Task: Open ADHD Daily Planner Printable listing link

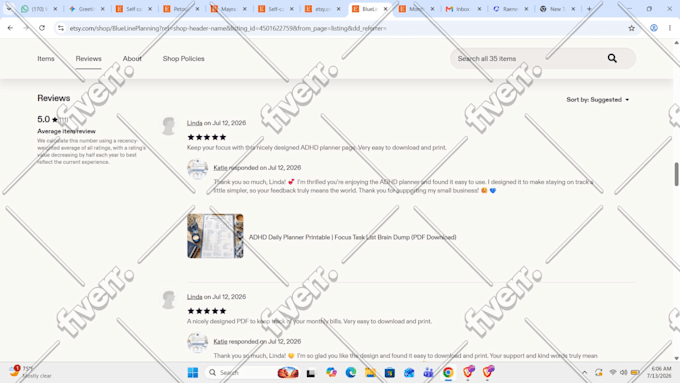Action: pos(352,237)
